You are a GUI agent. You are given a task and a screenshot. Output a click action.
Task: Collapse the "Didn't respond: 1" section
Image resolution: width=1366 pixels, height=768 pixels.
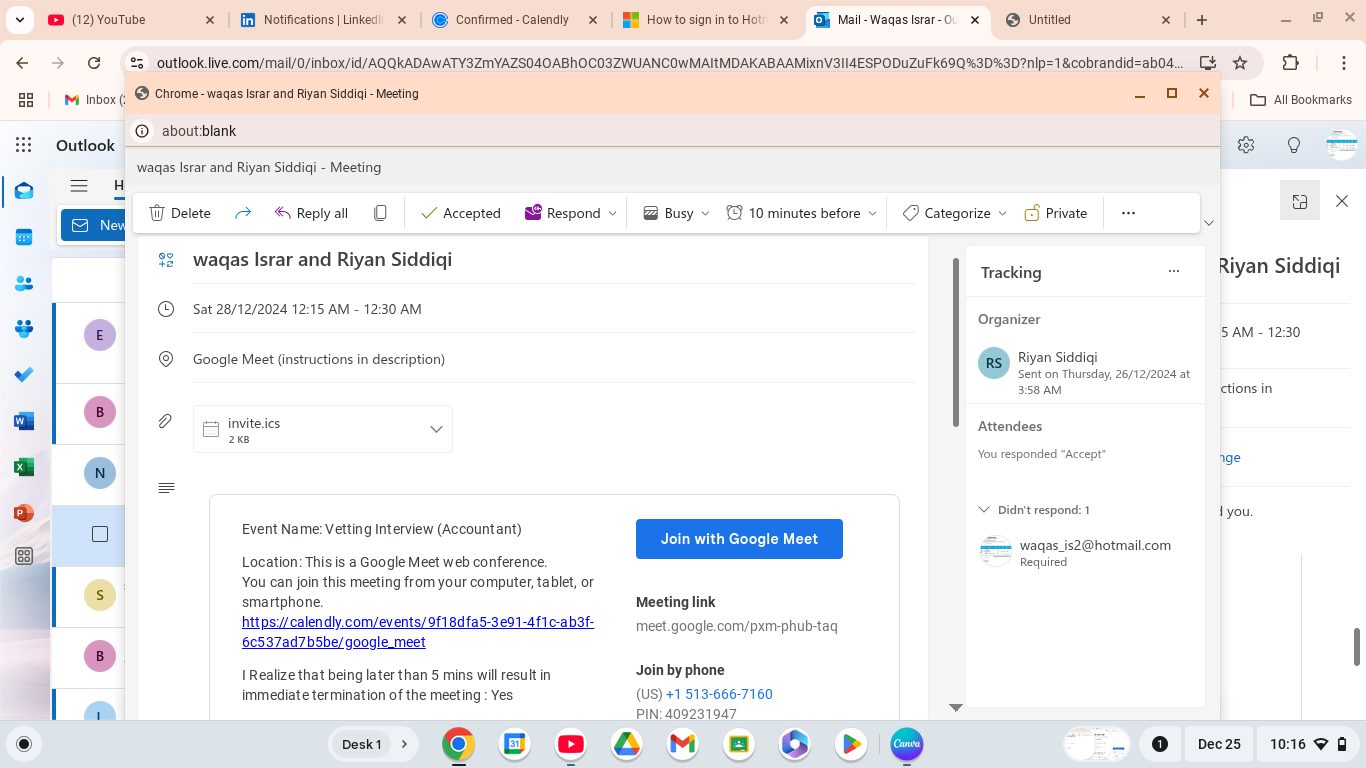click(x=984, y=510)
